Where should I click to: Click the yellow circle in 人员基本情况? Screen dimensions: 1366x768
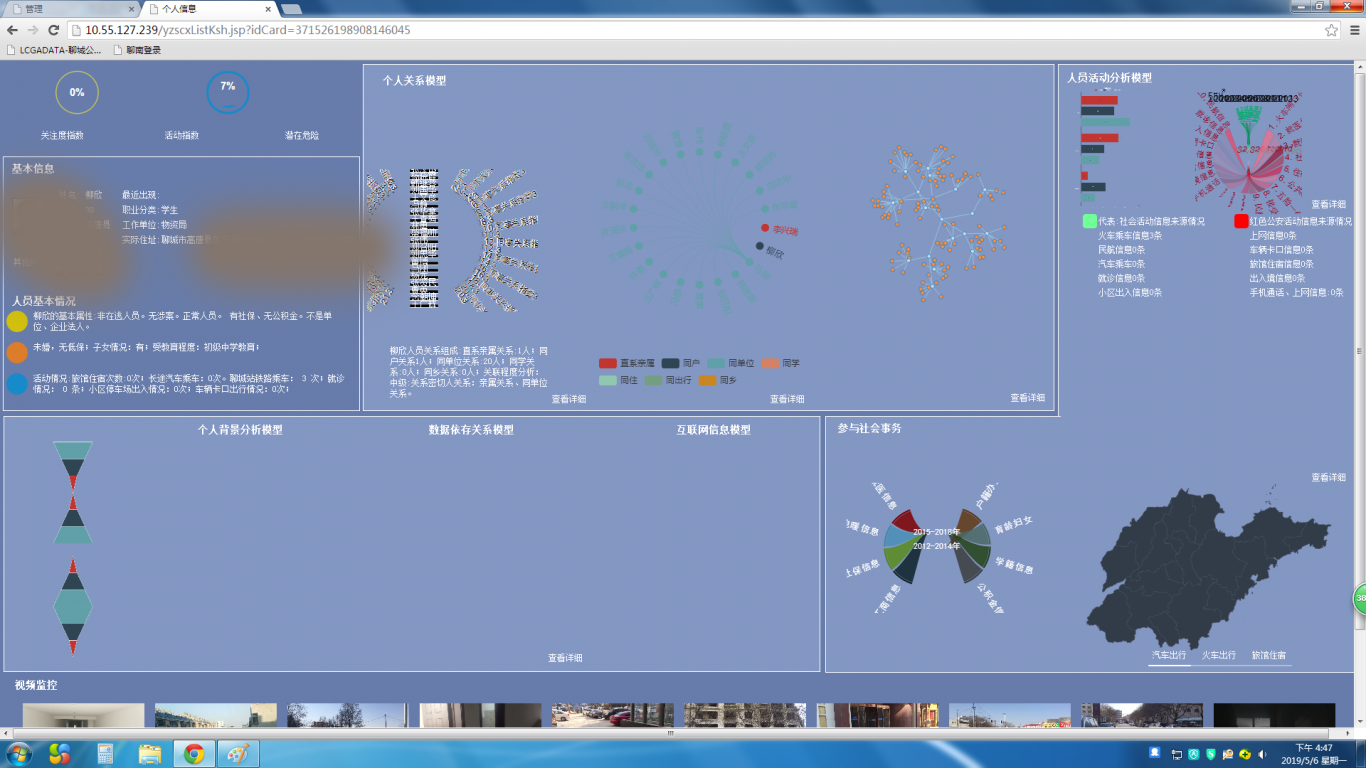pyautogui.click(x=17, y=321)
